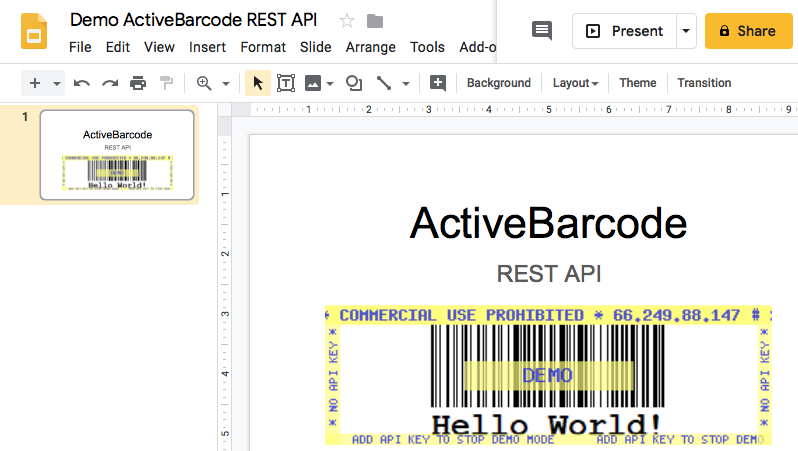The image size is (798, 451).
Task: Expand the insert image dropdown arrow
Action: click(330, 83)
